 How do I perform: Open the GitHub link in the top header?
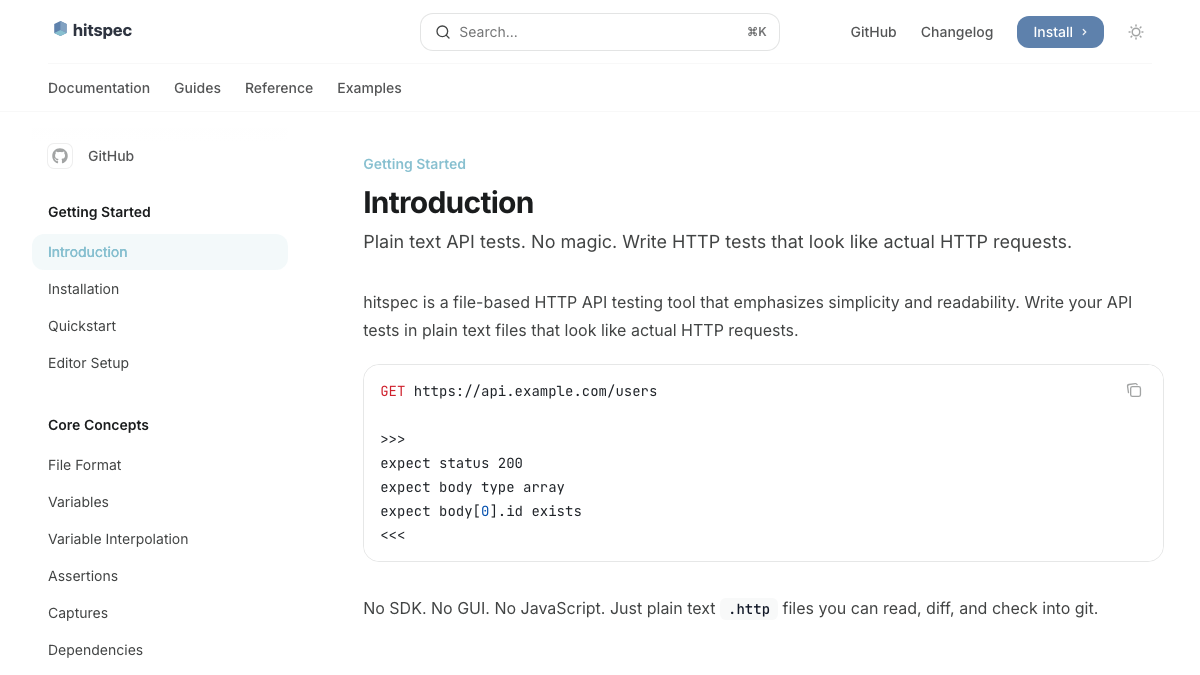pos(872,32)
